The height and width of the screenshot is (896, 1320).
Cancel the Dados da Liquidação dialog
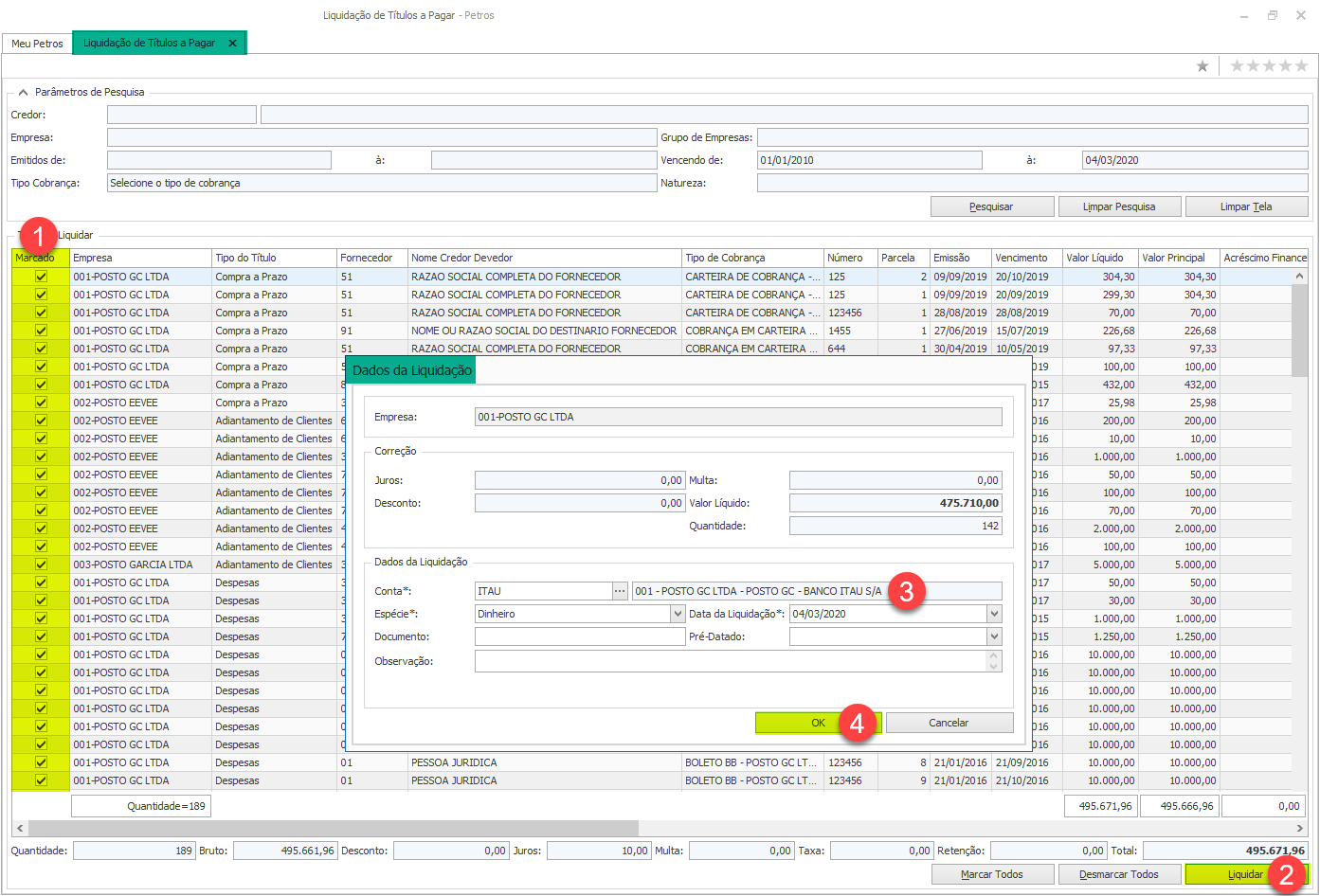[x=949, y=723]
